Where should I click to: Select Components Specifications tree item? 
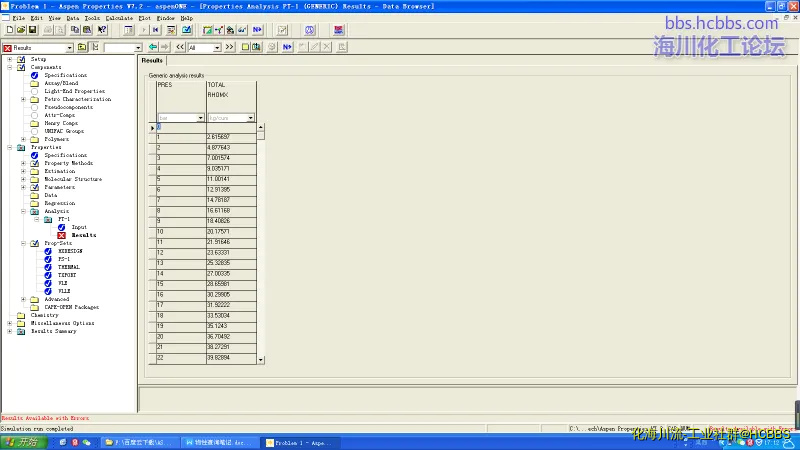[66, 75]
